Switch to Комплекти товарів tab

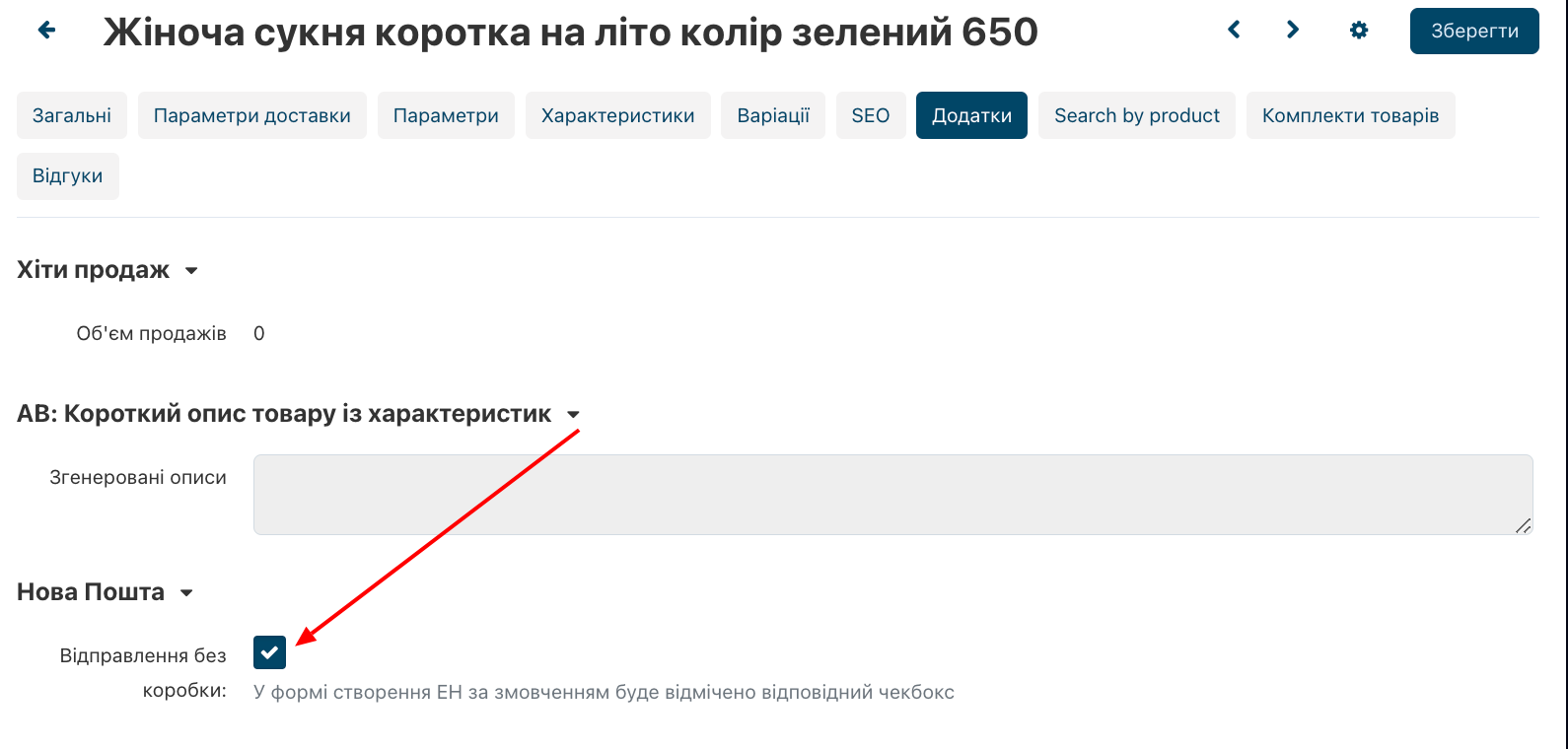[1350, 115]
